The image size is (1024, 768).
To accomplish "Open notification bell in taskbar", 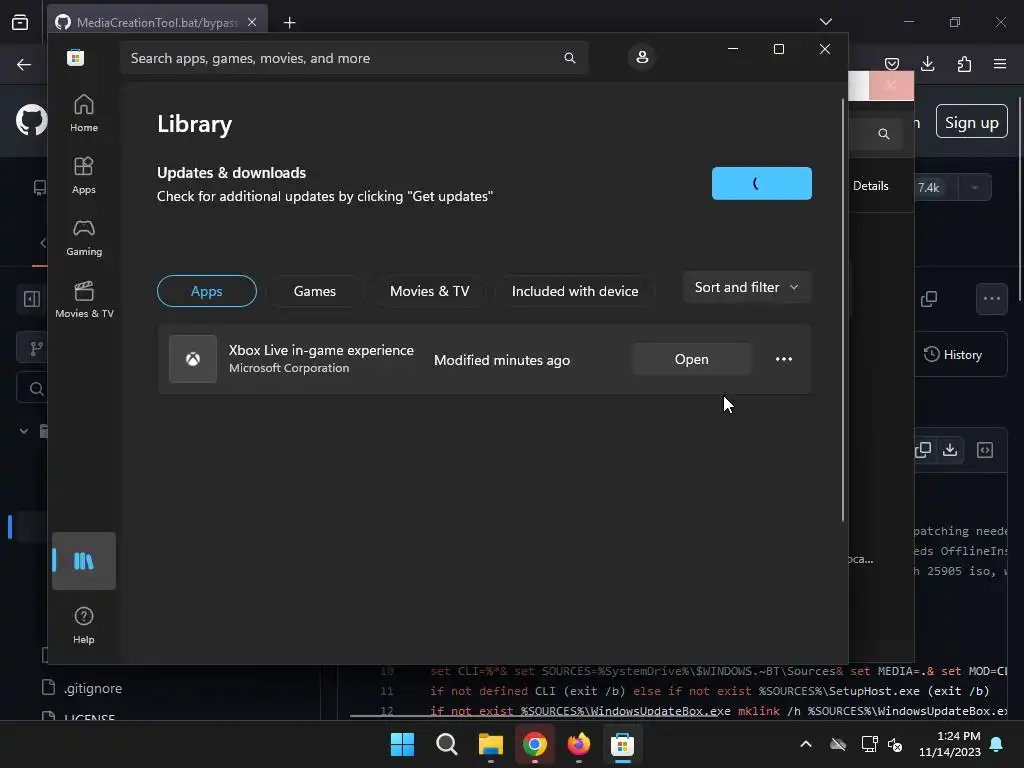I will [x=997, y=744].
